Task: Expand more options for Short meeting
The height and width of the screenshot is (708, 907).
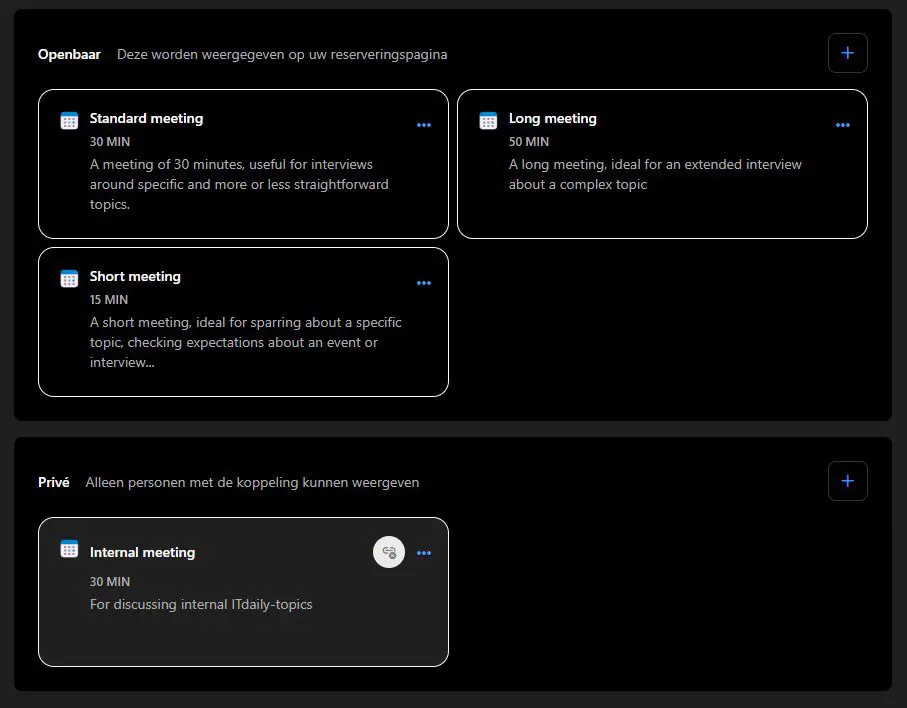Action: click(x=423, y=283)
